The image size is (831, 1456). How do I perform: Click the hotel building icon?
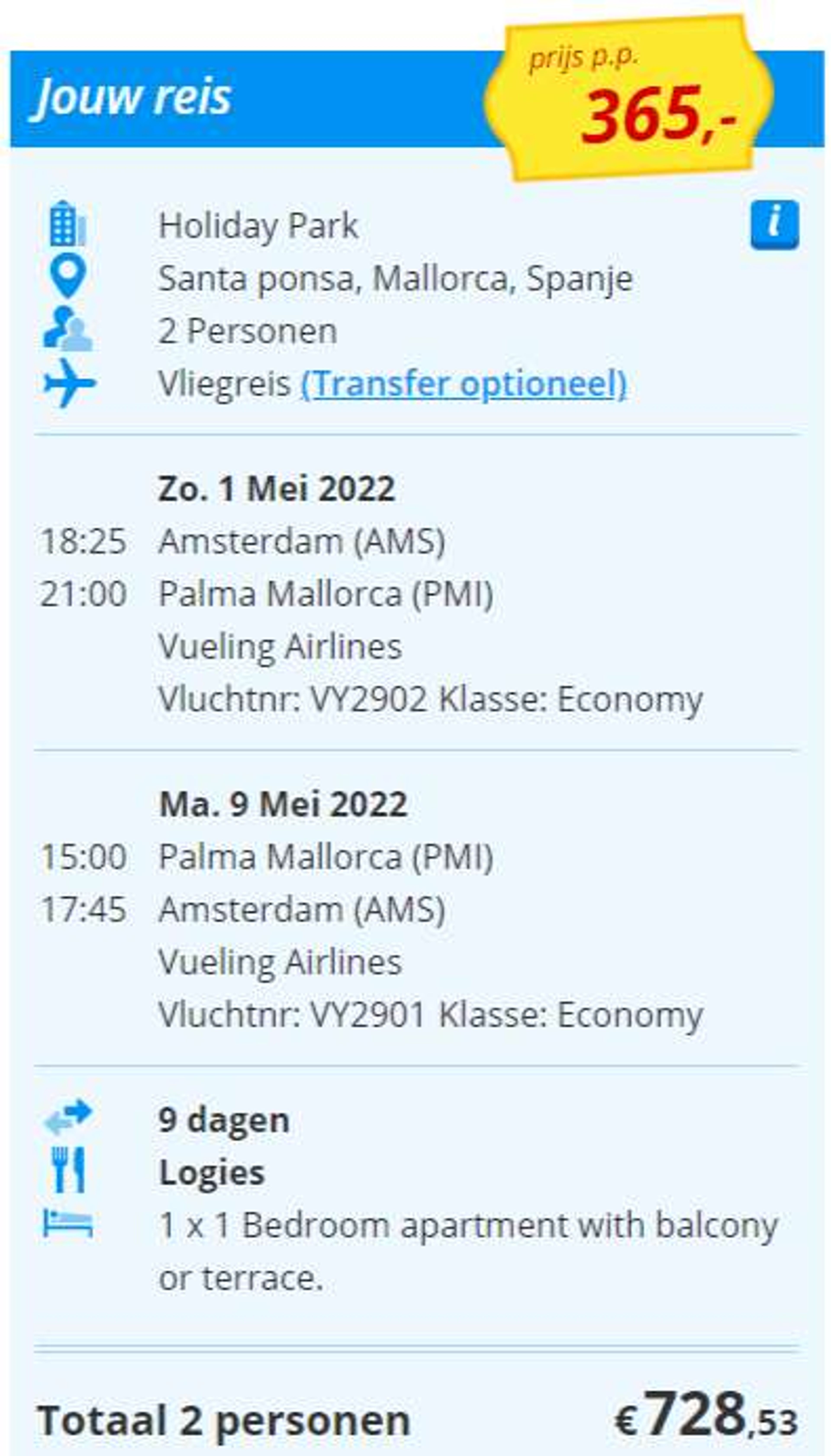tap(67, 224)
